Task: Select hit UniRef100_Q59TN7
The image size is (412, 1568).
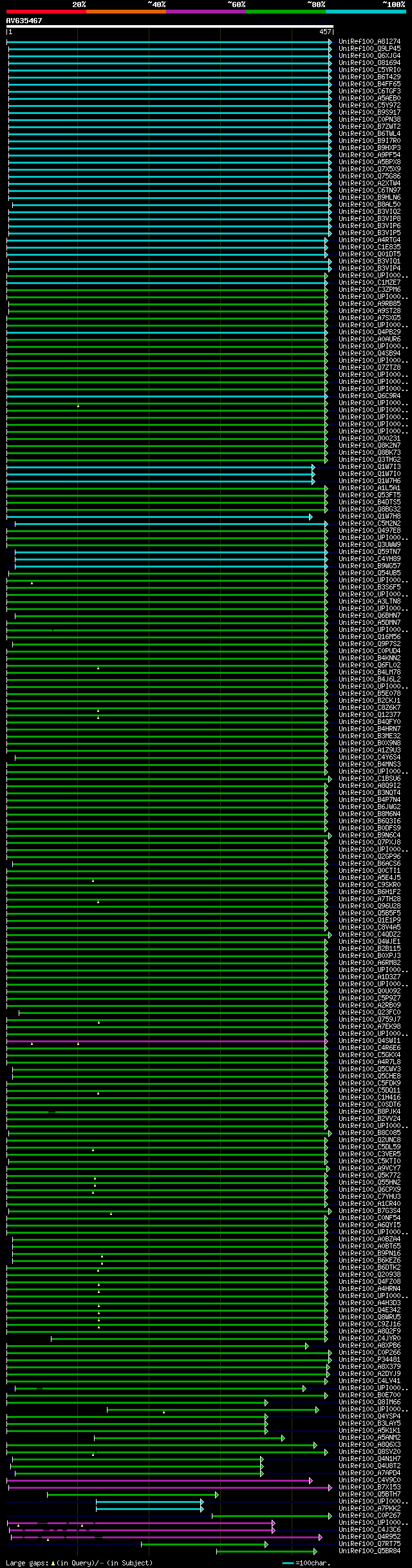Action: (x=370, y=551)
